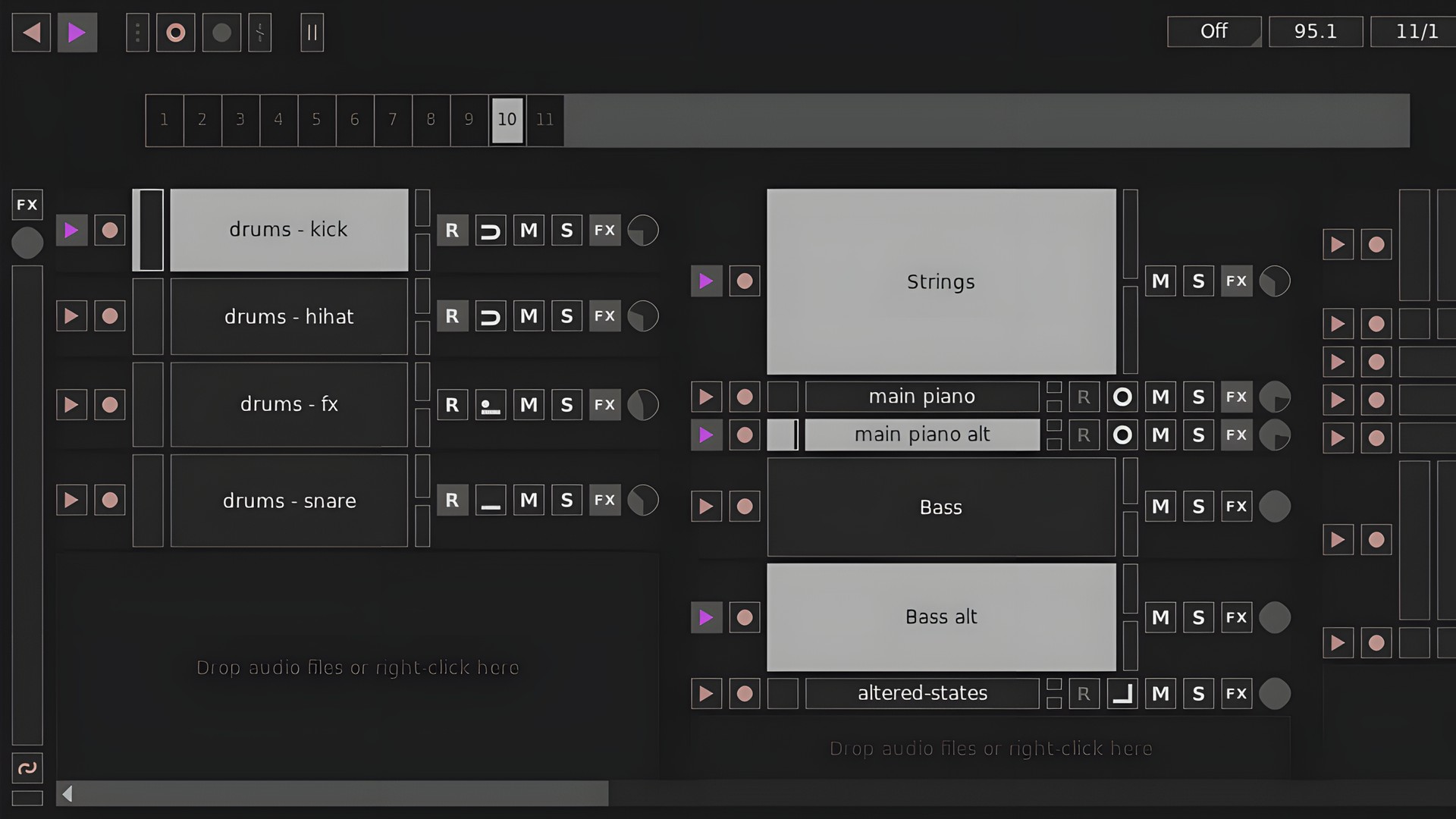Start playback with the play button

(x=77, y=33)
